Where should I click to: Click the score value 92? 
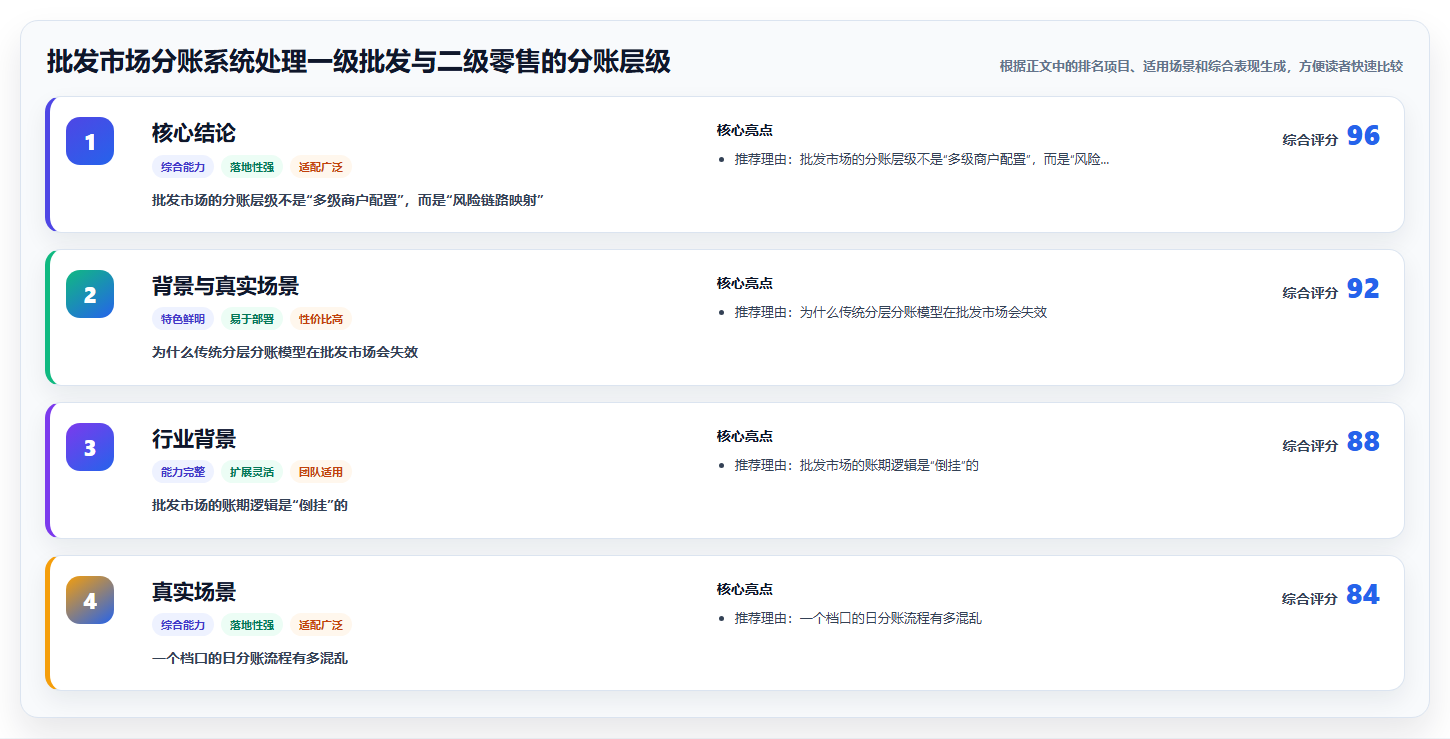click(x=1363, y=289)
